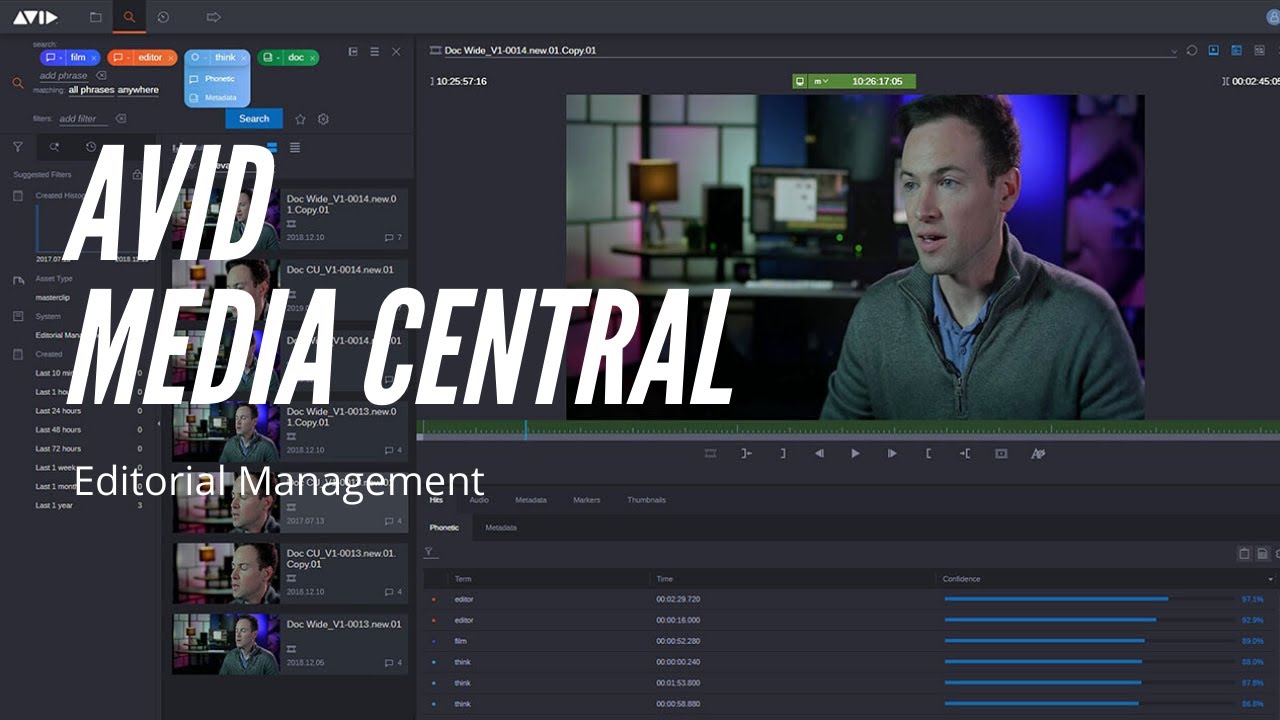Click the Avid logo
This screenshot has height=720, width=1280.
[x=36, y=17]
